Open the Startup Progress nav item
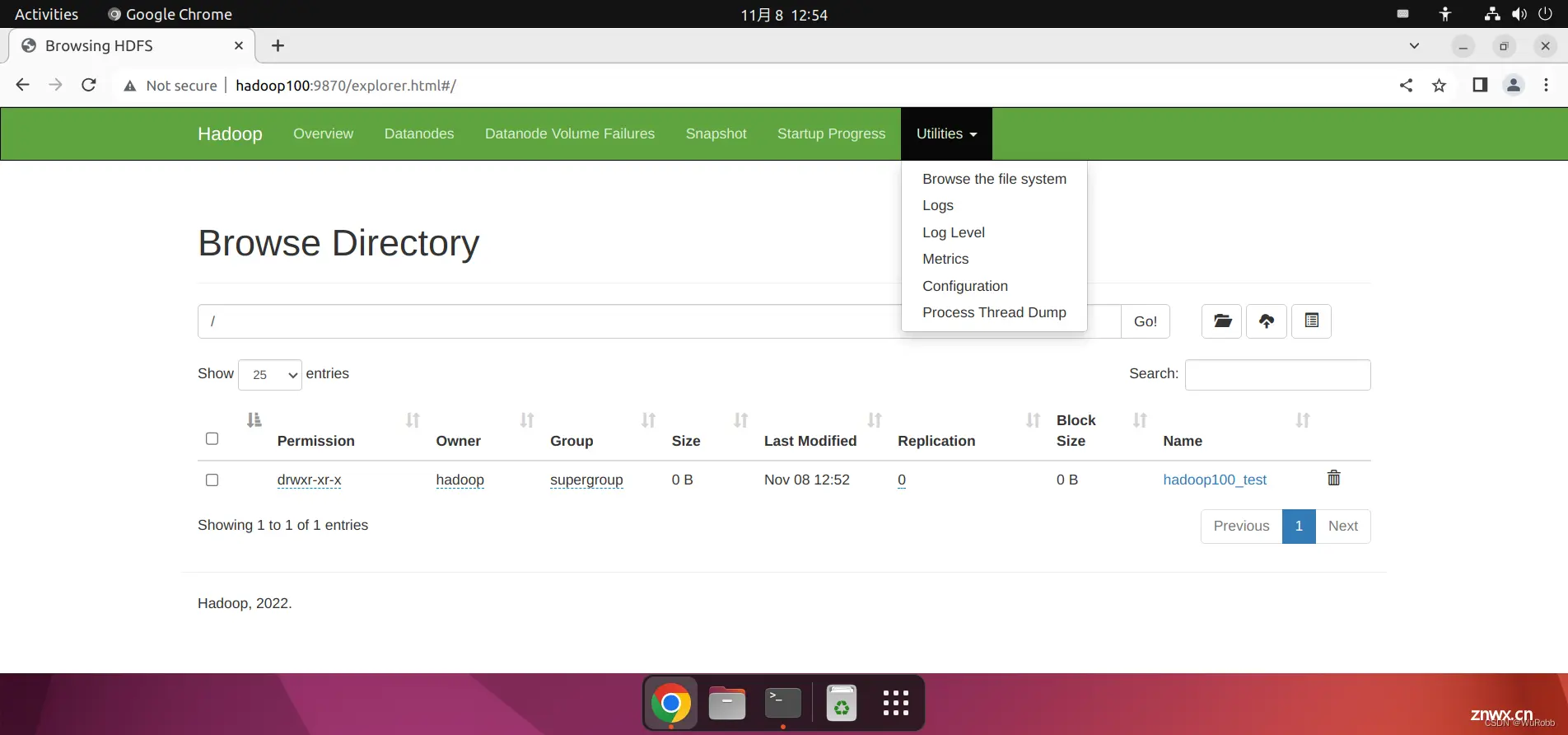 (x=832, y=133)
